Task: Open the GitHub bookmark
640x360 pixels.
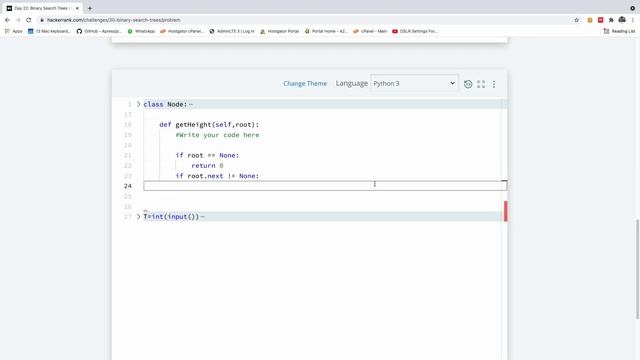Action: 99,31
